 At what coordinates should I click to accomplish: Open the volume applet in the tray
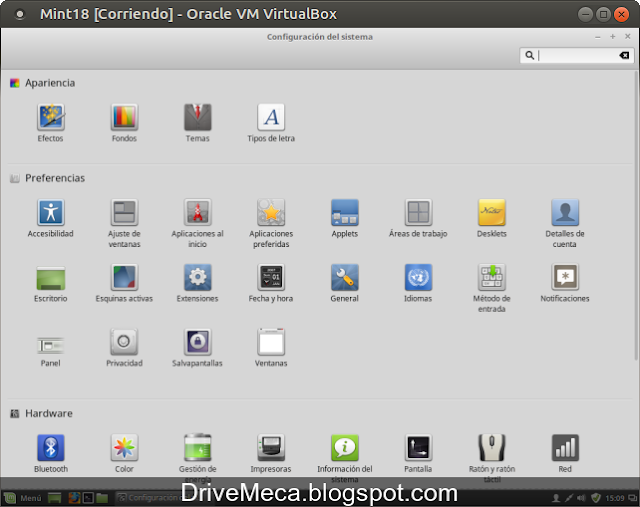[581, 498]
